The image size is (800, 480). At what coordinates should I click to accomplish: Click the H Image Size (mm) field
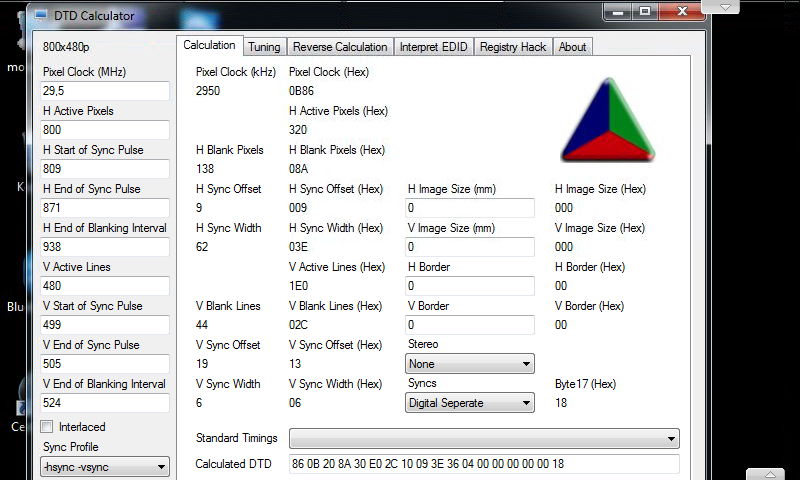click(470, 208)
